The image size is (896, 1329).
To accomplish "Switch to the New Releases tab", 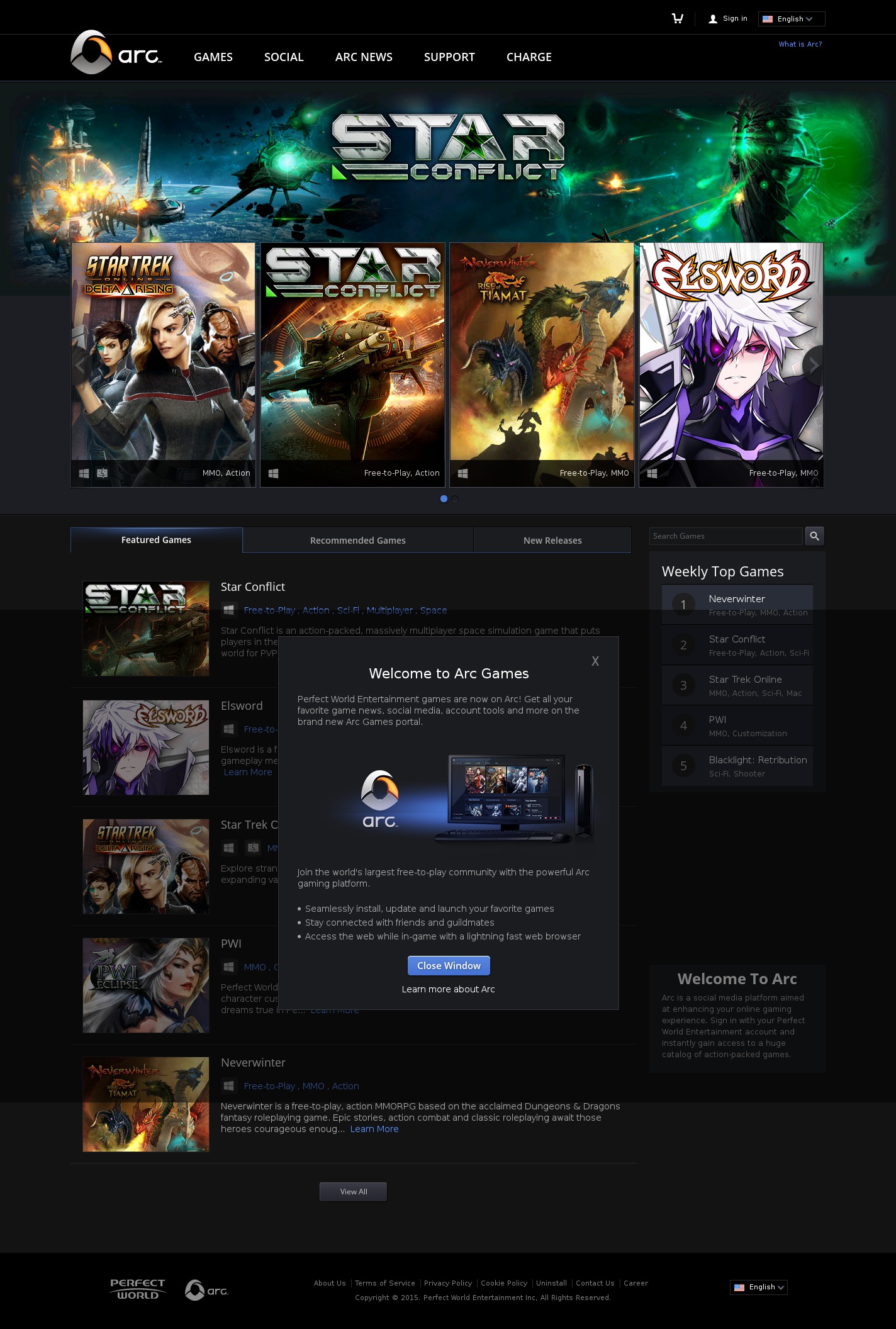I will tap(552, 541).
